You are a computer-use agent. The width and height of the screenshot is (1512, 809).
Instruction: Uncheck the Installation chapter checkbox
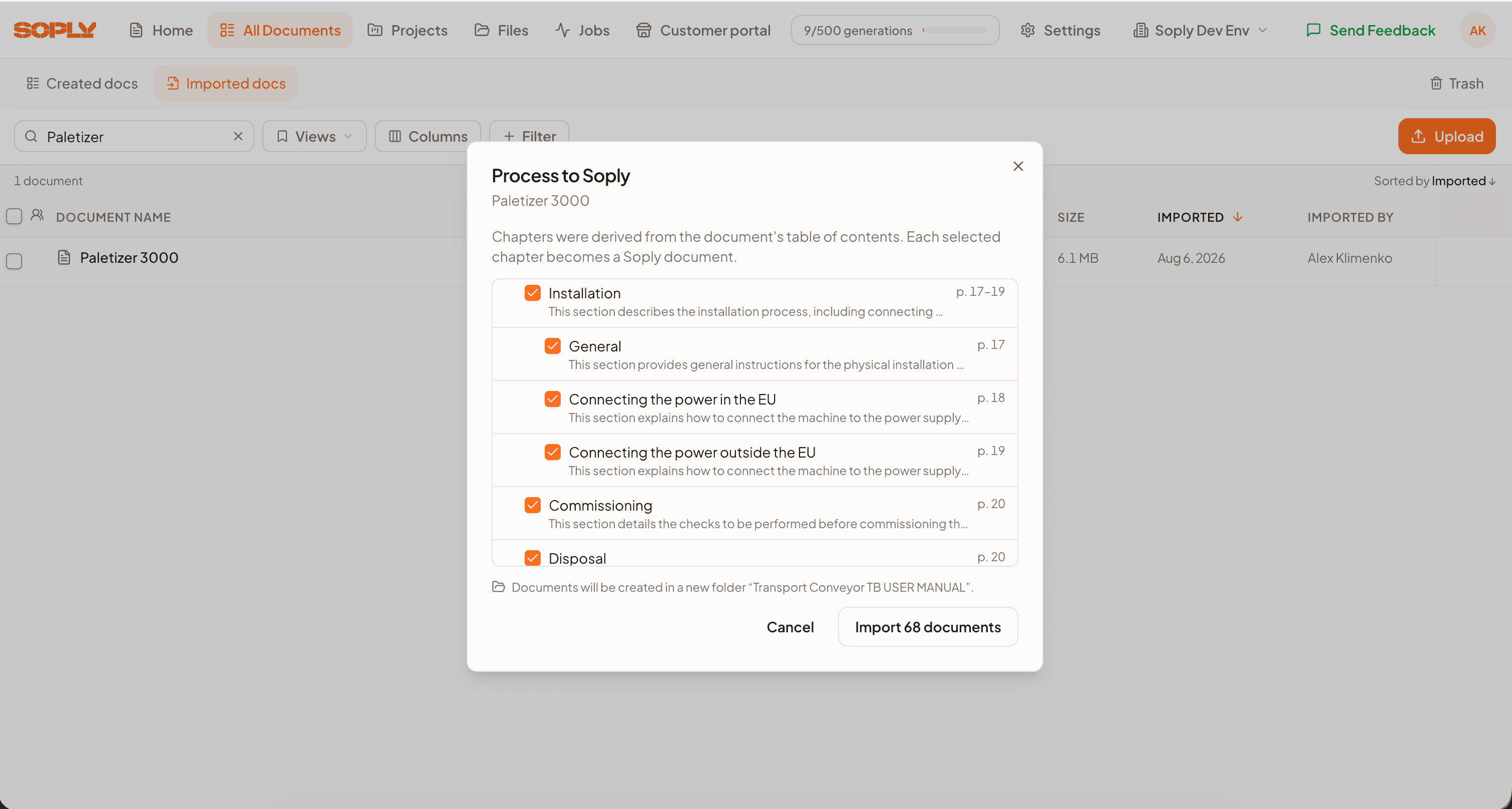532,292
